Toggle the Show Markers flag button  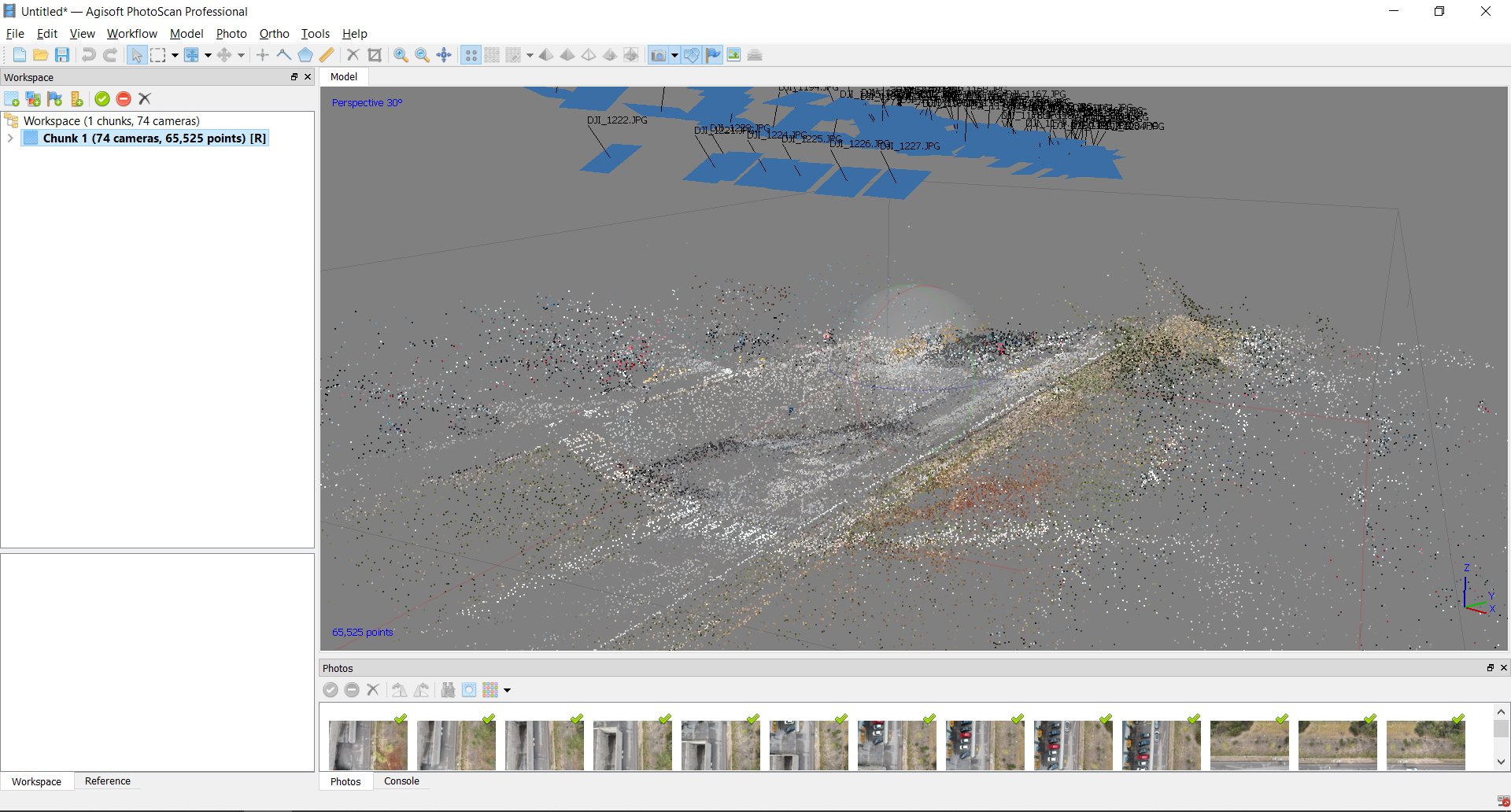[x=713, y=55]
